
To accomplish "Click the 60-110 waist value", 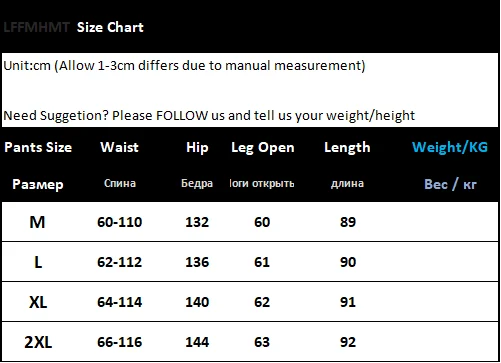I will click(x=120, y=222).
